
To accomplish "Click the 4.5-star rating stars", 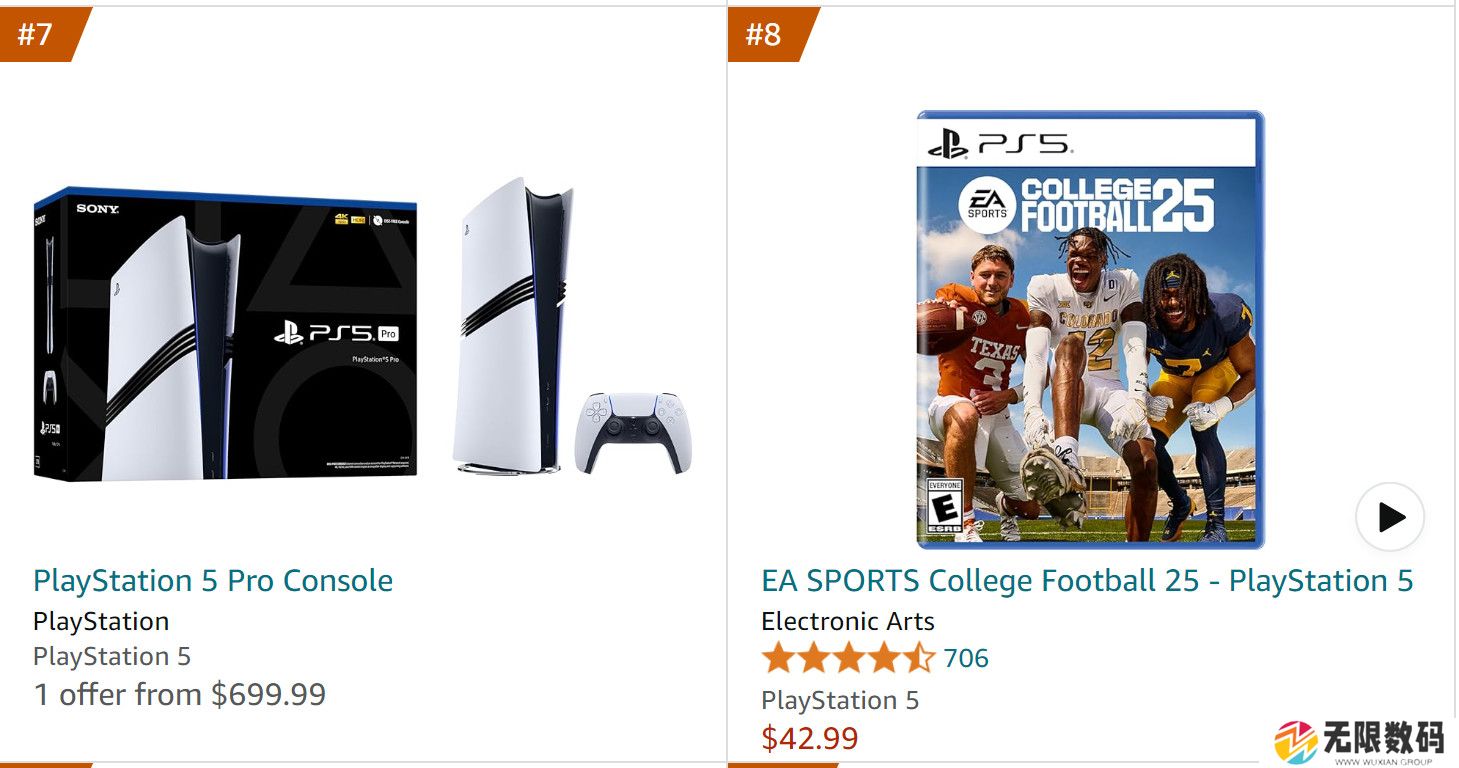I will [x=847, y=658].
